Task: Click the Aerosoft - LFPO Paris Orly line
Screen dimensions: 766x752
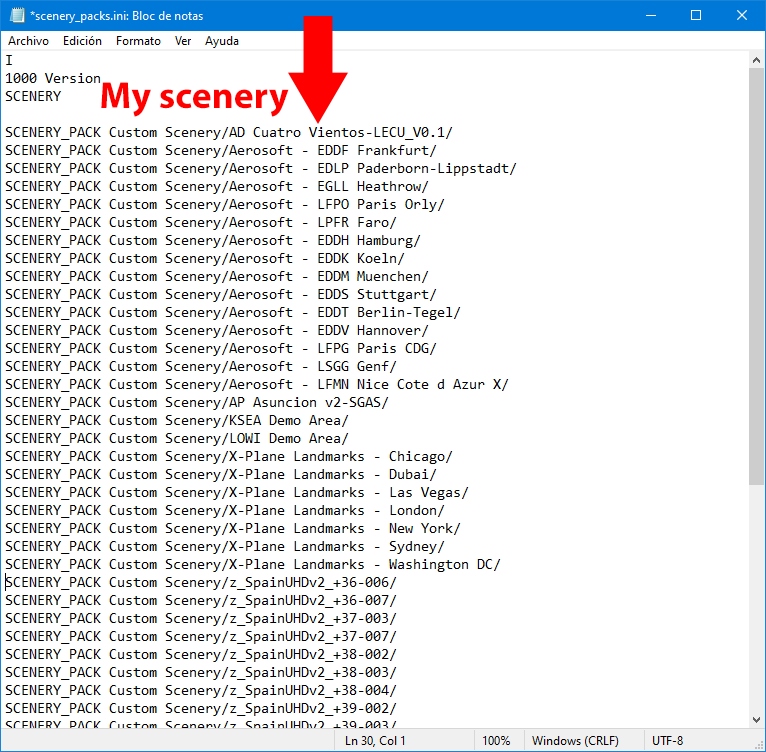Action: point(225,205)
